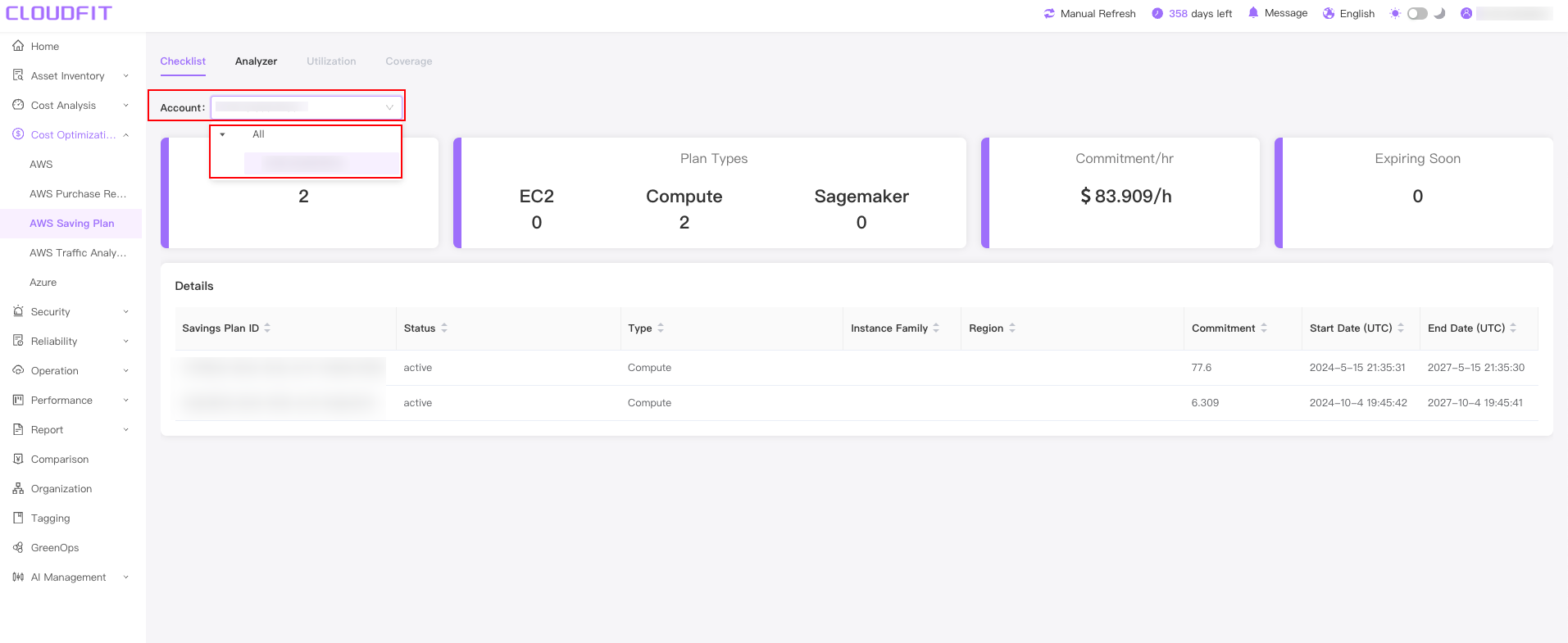The image size is (1568, 643).
Task: Click the sun light-mode icon
Action: point(1395,13)
